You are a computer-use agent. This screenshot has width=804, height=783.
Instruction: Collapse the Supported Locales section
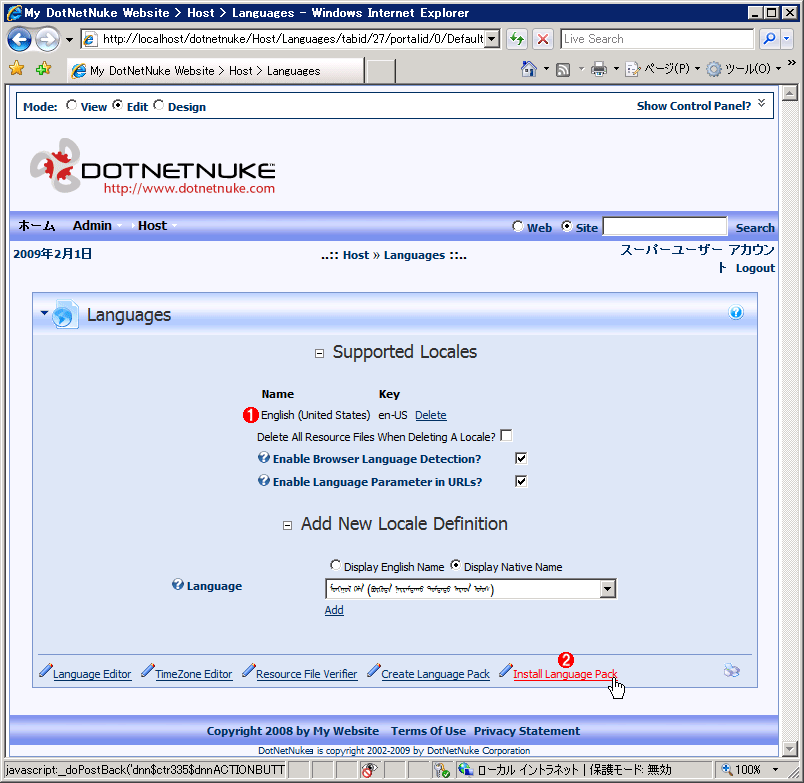pos(319,353)
